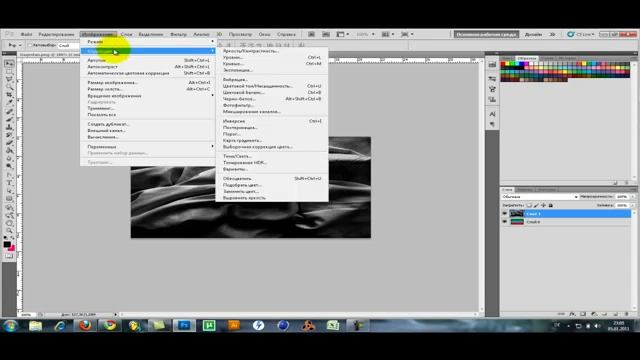
Task: Open Canvas Size menu entry
Action: 148,89
